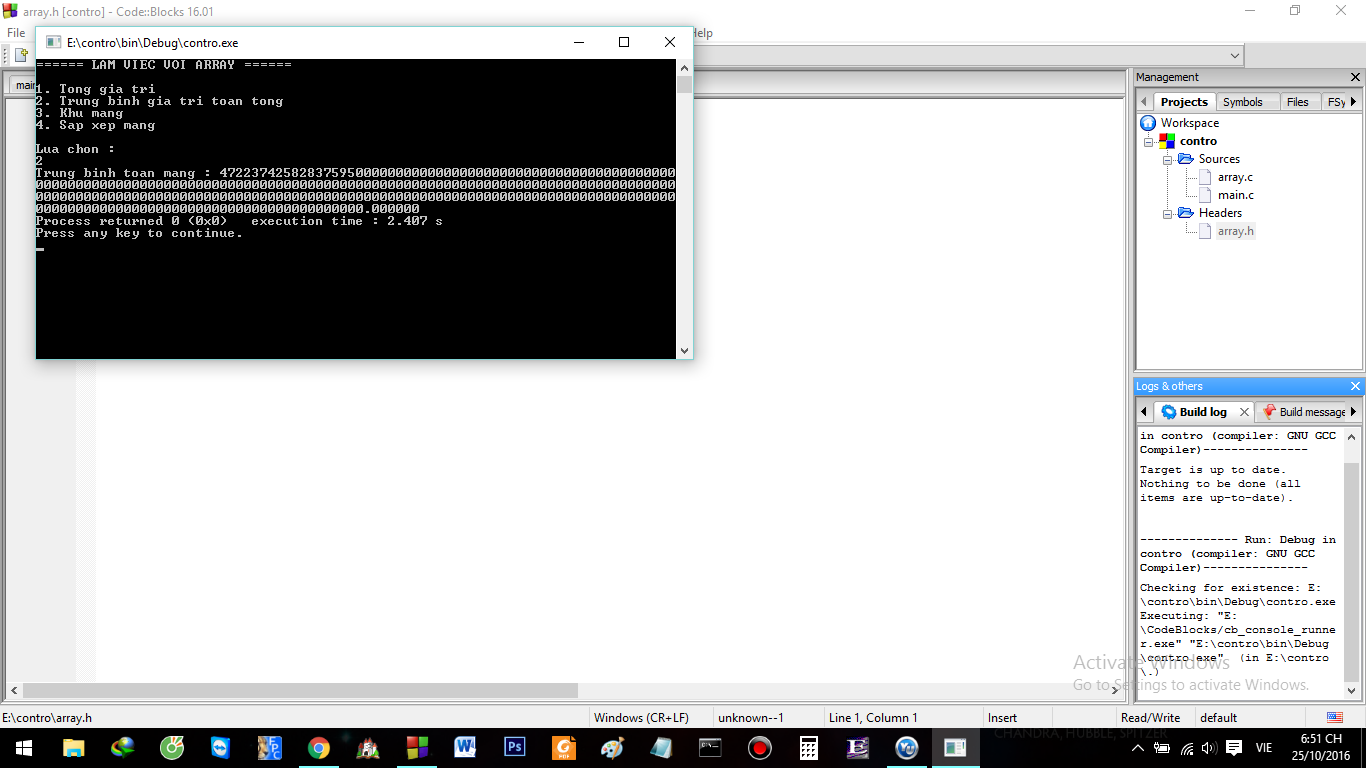Click the Workspace globe icon
This screenshot has height=768, width=1366.
click(x=1148, y=123)
